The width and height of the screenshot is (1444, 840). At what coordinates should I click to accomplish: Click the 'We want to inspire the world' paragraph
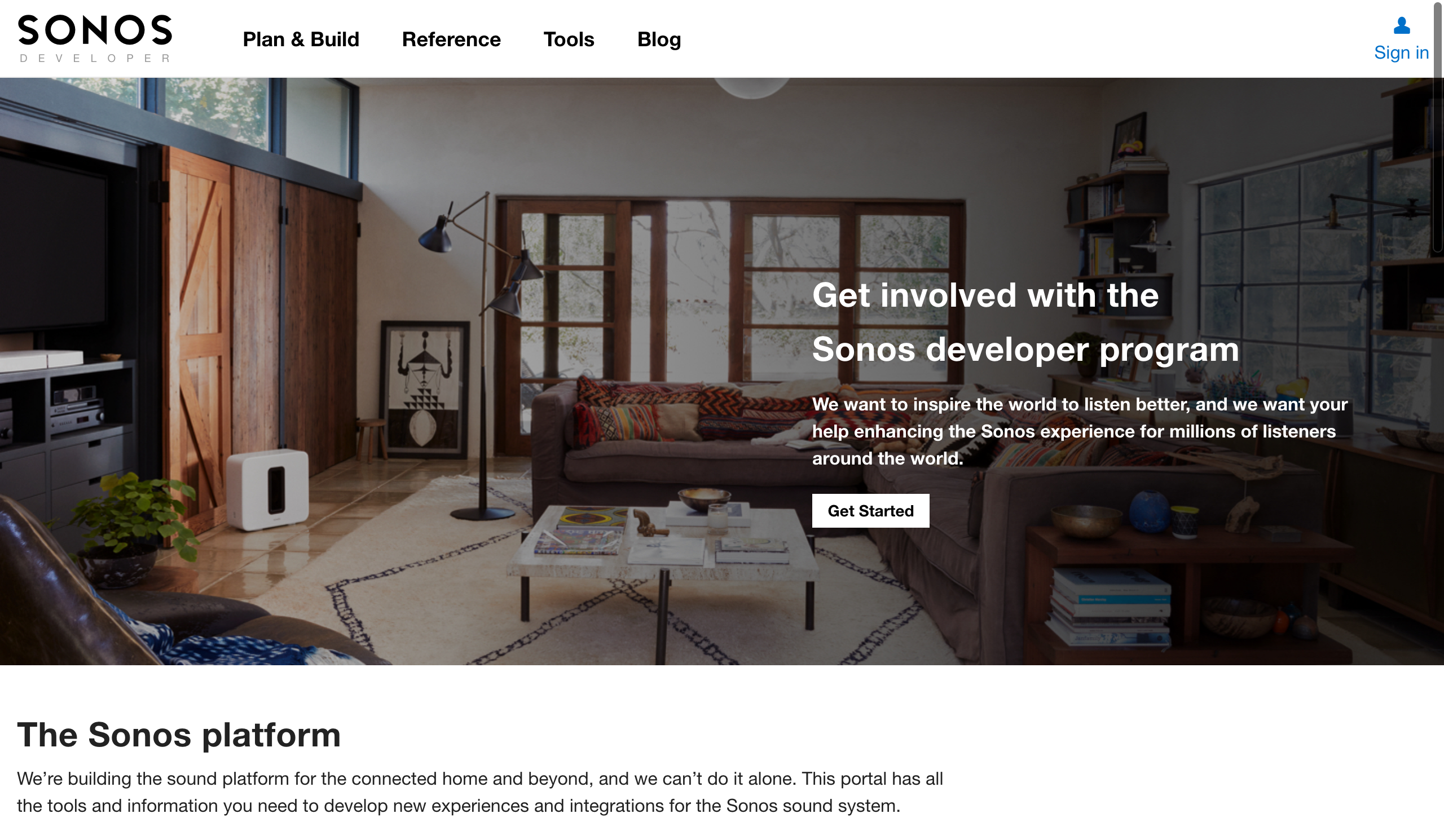(1080, 431)
